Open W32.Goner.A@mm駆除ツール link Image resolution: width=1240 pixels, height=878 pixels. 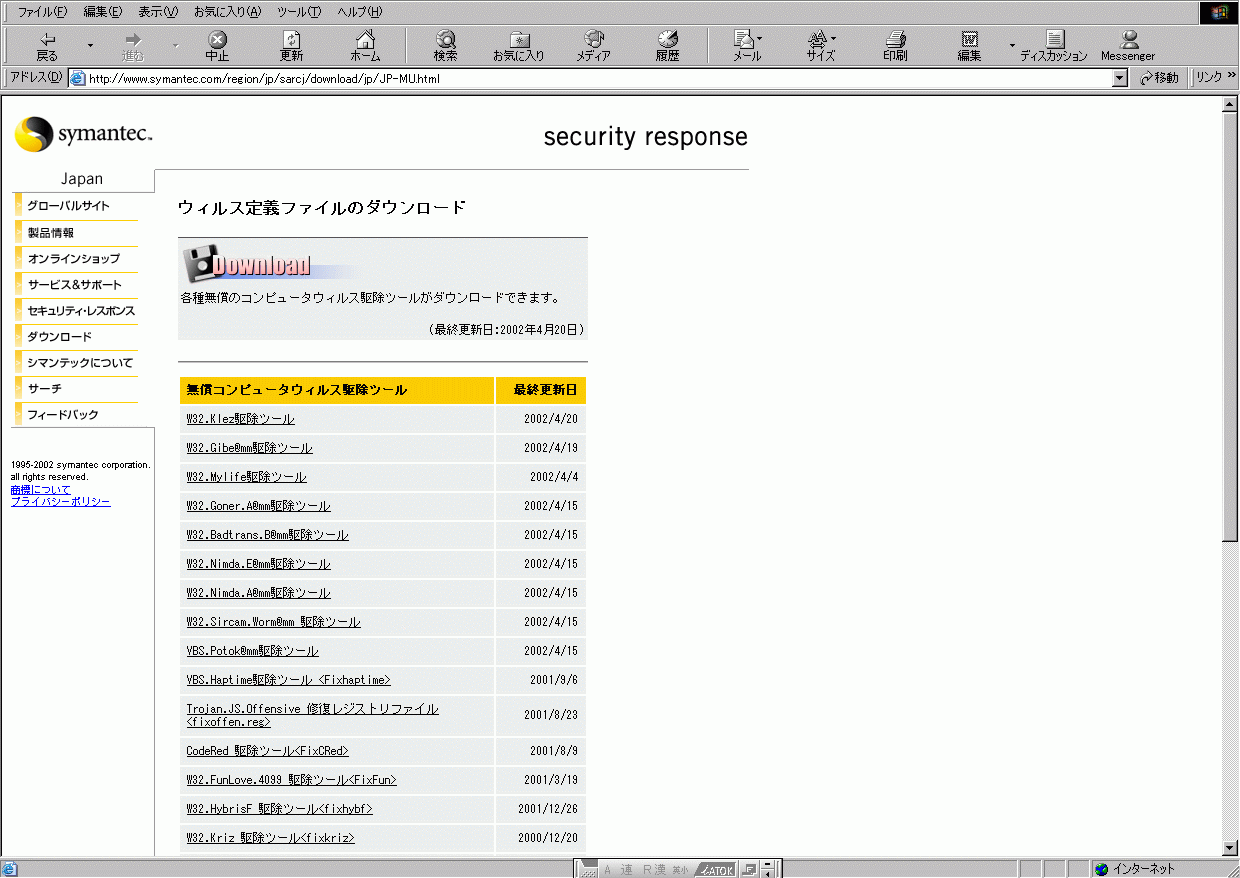click(258, 506)
